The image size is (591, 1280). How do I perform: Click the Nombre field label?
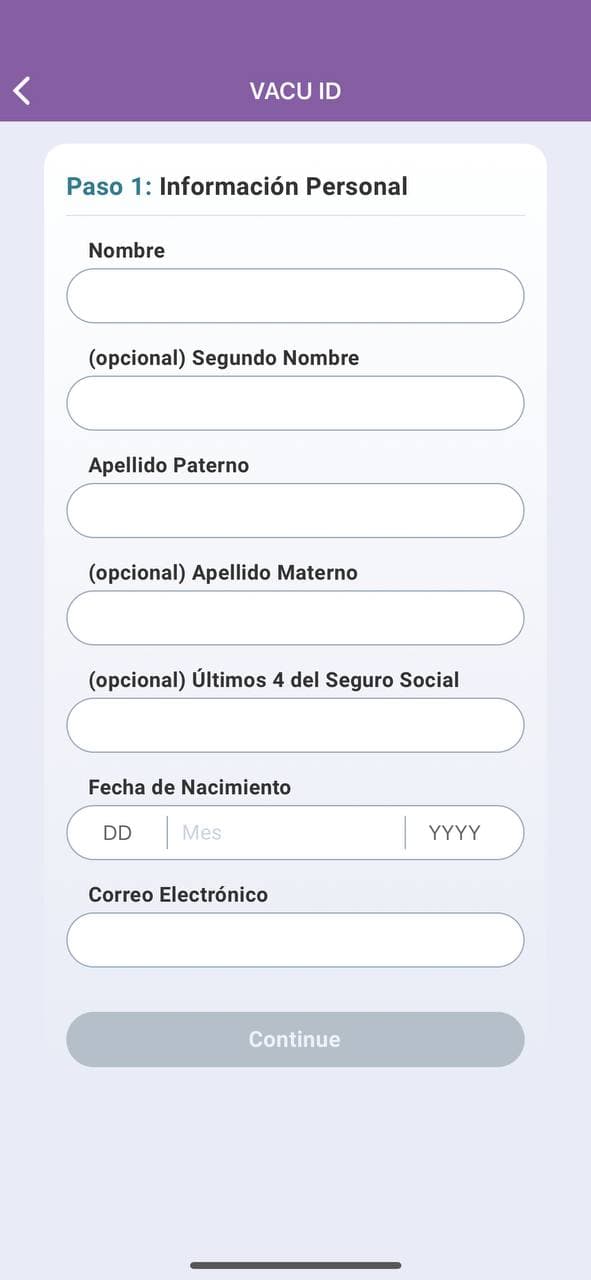point(126,251)
